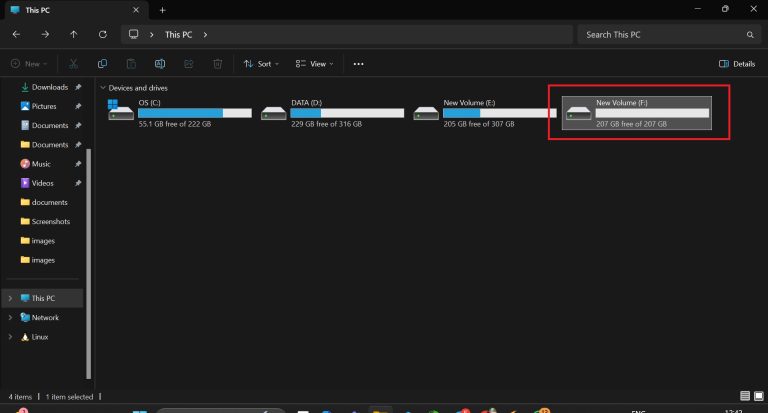Click the search magnifier icon
This screenshot has width=768, height=413.
pyautogui.click(x=750, y=35)
